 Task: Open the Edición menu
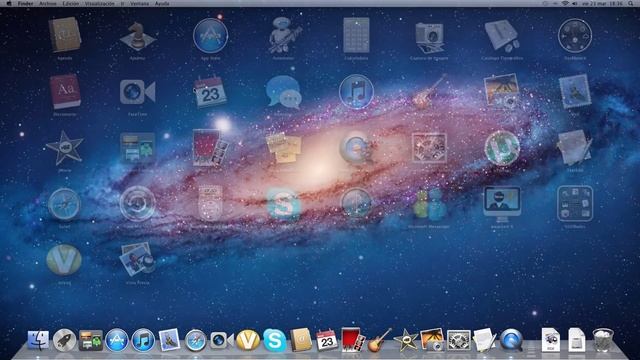point(71,3)
